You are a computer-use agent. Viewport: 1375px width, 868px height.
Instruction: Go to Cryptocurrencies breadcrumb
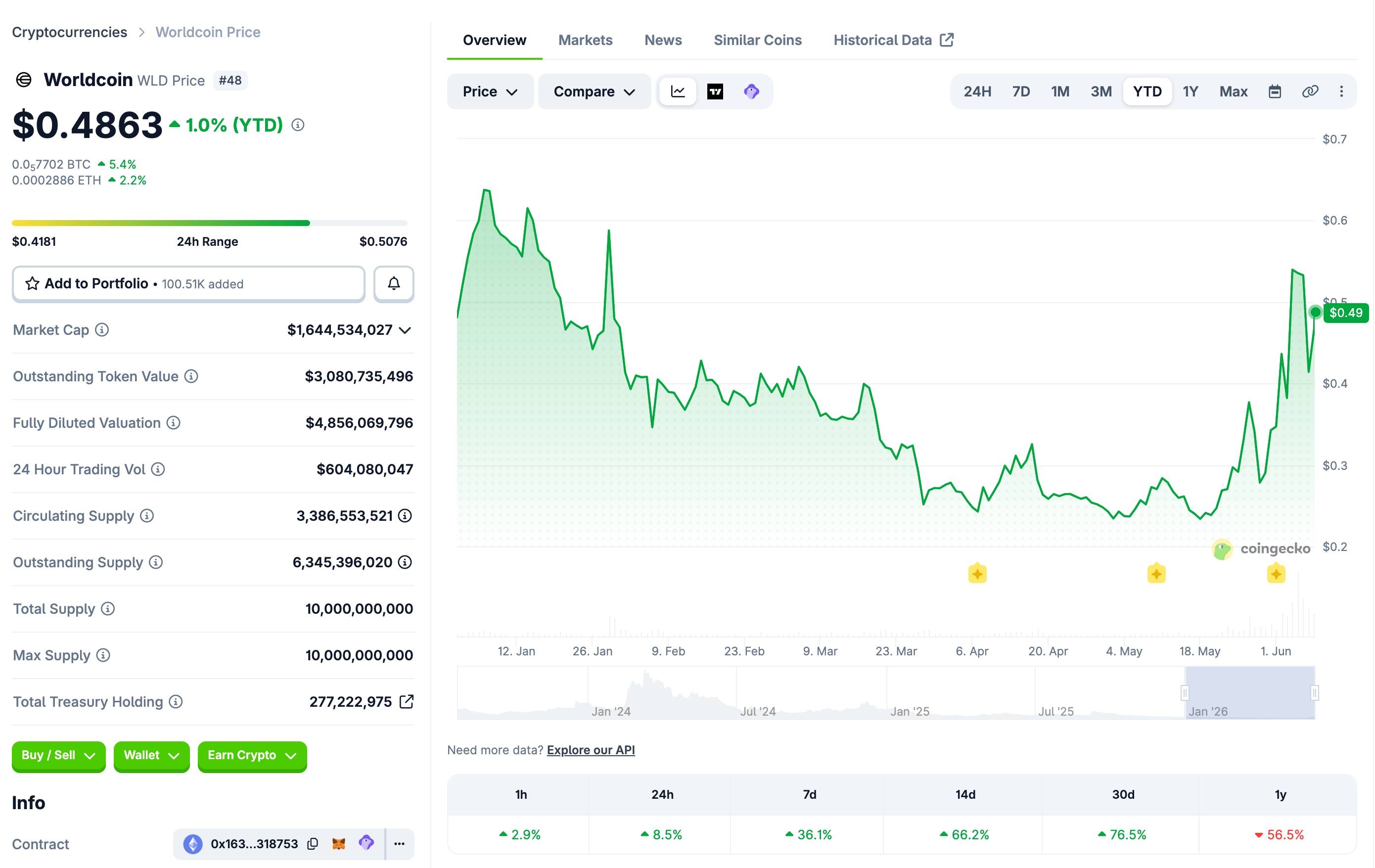(70, 32)
